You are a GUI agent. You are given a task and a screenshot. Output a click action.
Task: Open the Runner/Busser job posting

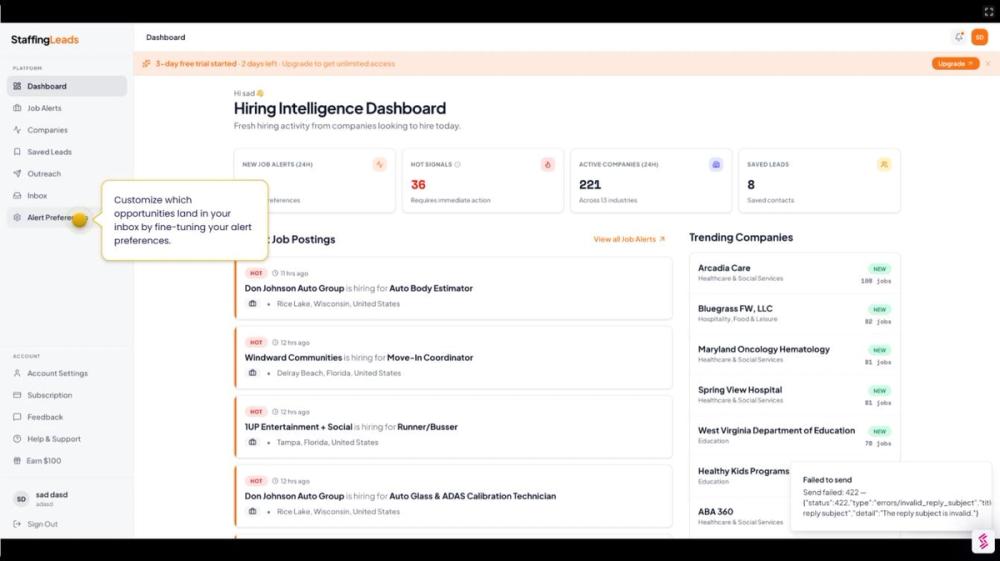(453, 427)
